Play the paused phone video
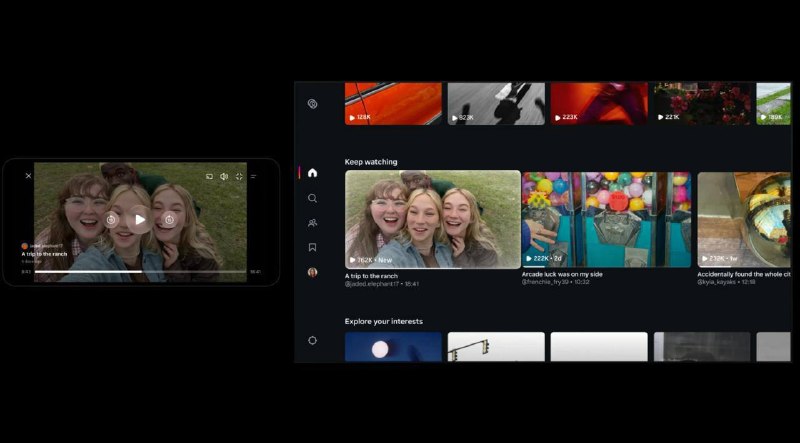Screen dimensions: 800x443 tap(139, 220)
